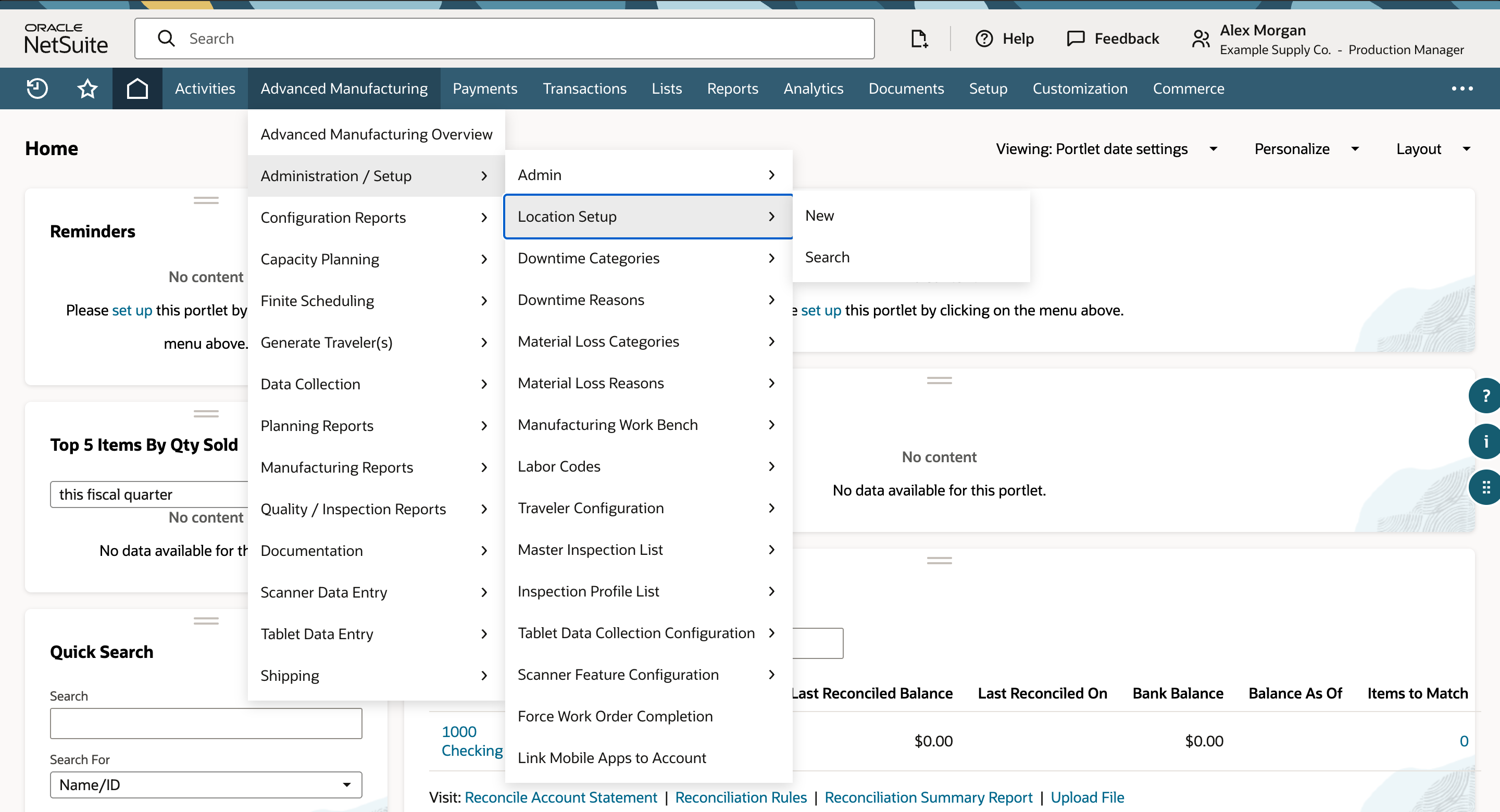Open the Reports menu
The width and height of the screenshot is (1500, 812).
pos(732,88)
